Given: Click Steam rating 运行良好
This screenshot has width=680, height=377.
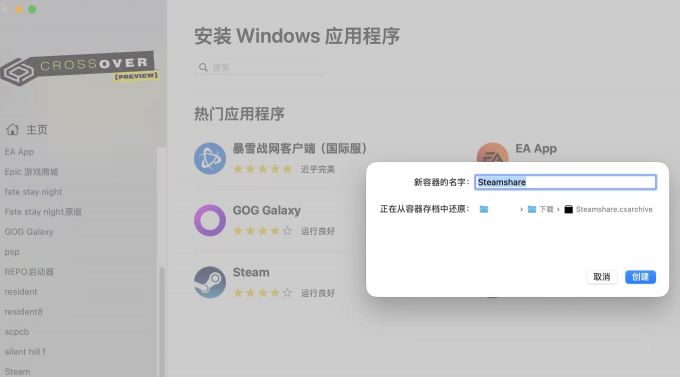Looking at the screenshot, I should coord(284,293).
